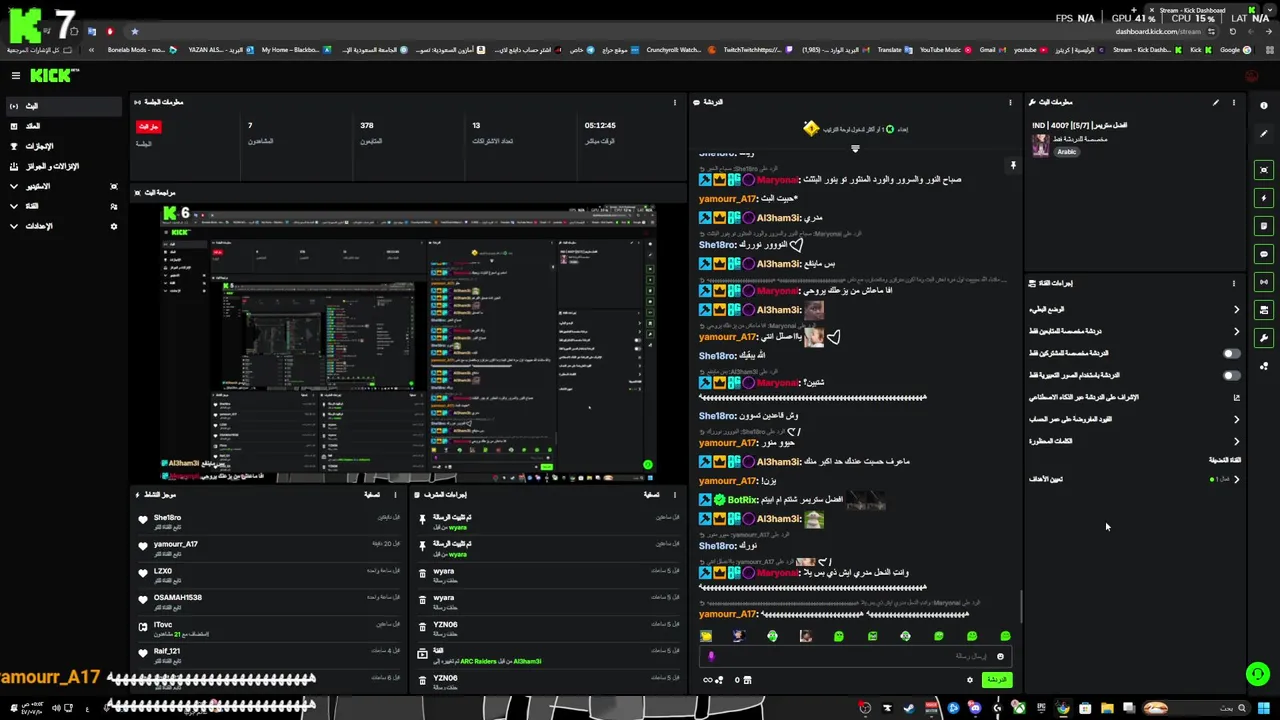The image size is (1280, 720).
Task: Open the hamburger menu beside the Kick logo
Action: 16,76
